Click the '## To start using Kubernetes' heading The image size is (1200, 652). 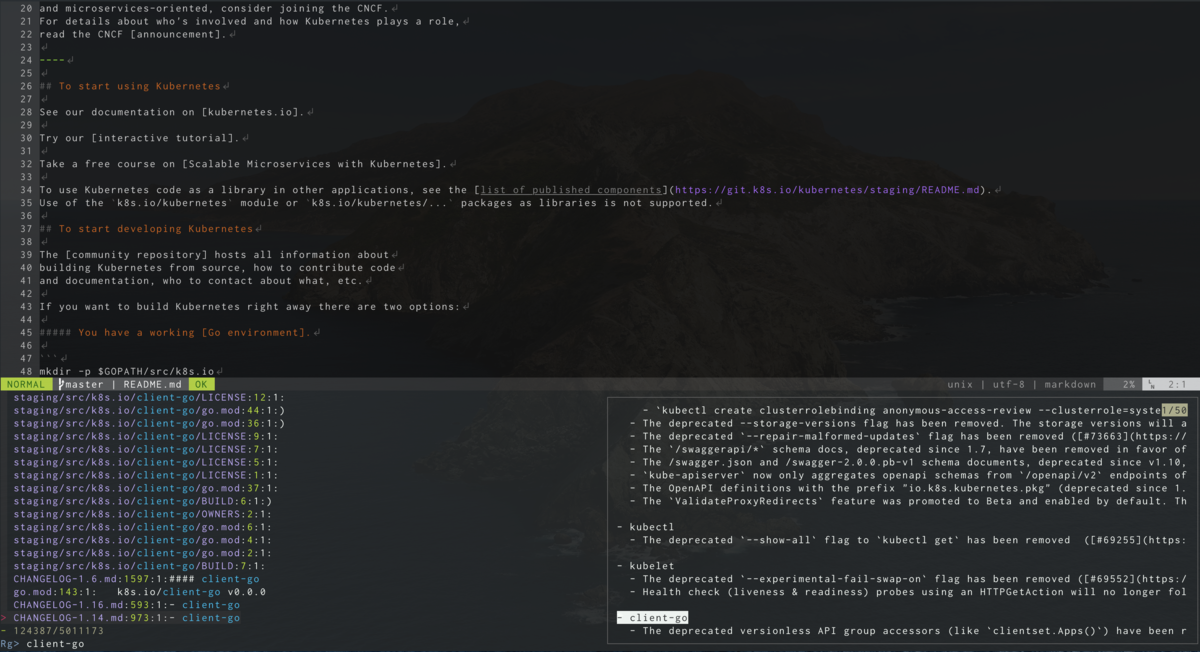pos(130,86)
